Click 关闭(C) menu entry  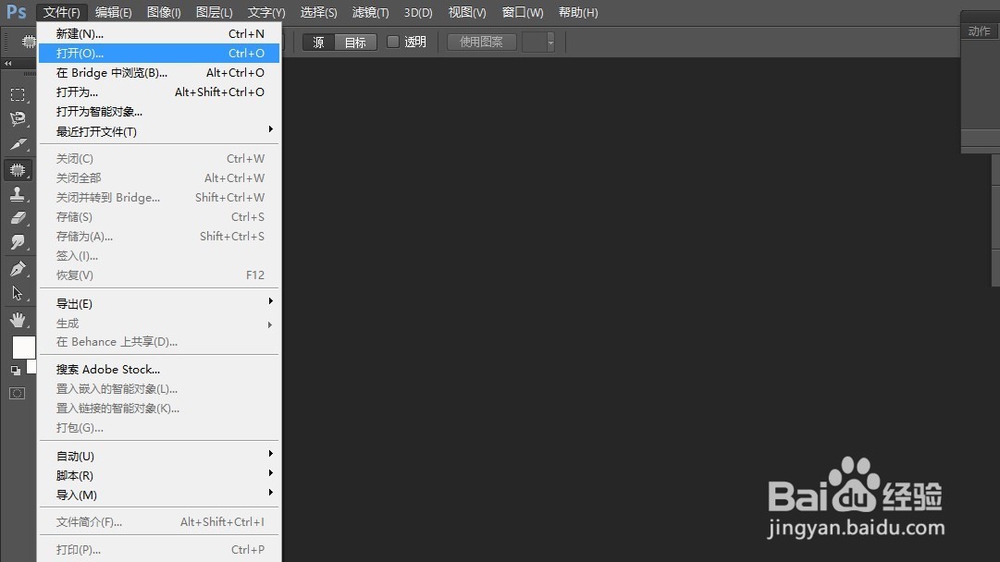click(159, 159)
